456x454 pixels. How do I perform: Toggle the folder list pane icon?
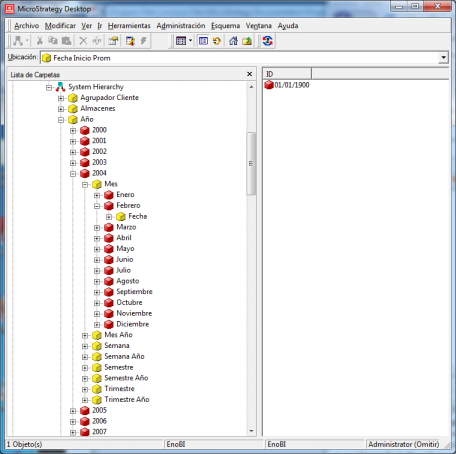click(x=203, y=41)
